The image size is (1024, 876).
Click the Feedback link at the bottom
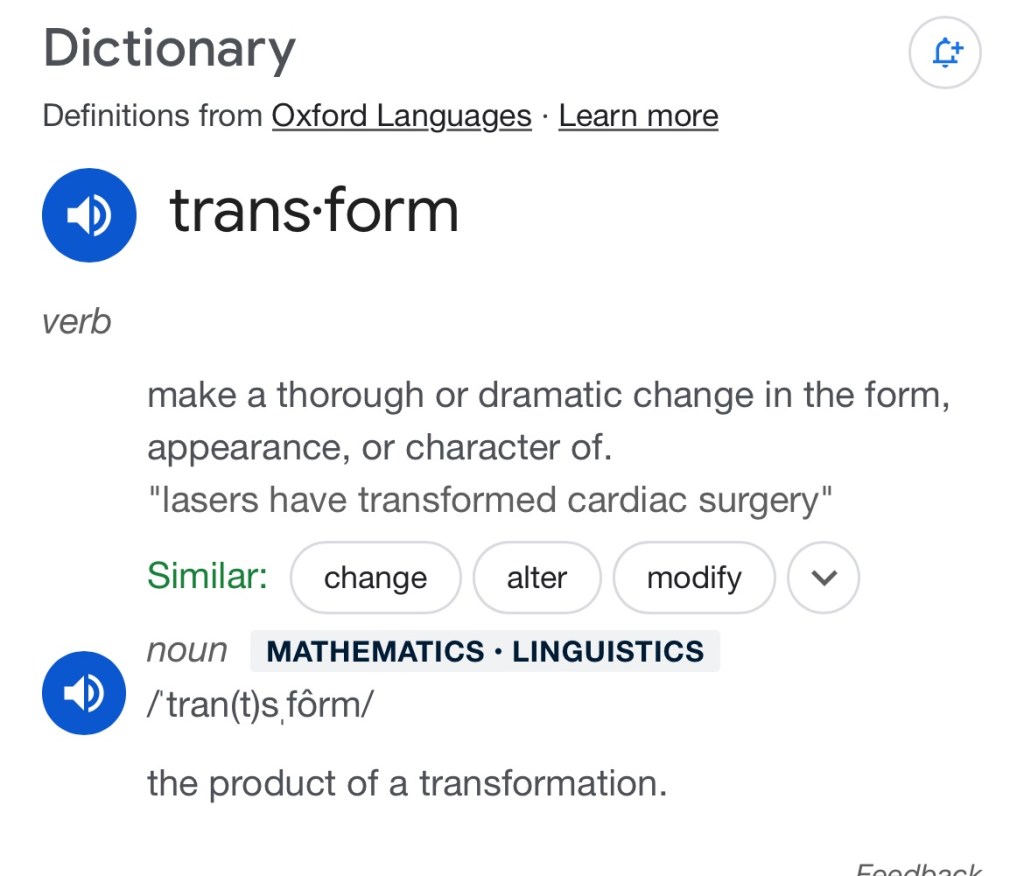tap(918, 868)
